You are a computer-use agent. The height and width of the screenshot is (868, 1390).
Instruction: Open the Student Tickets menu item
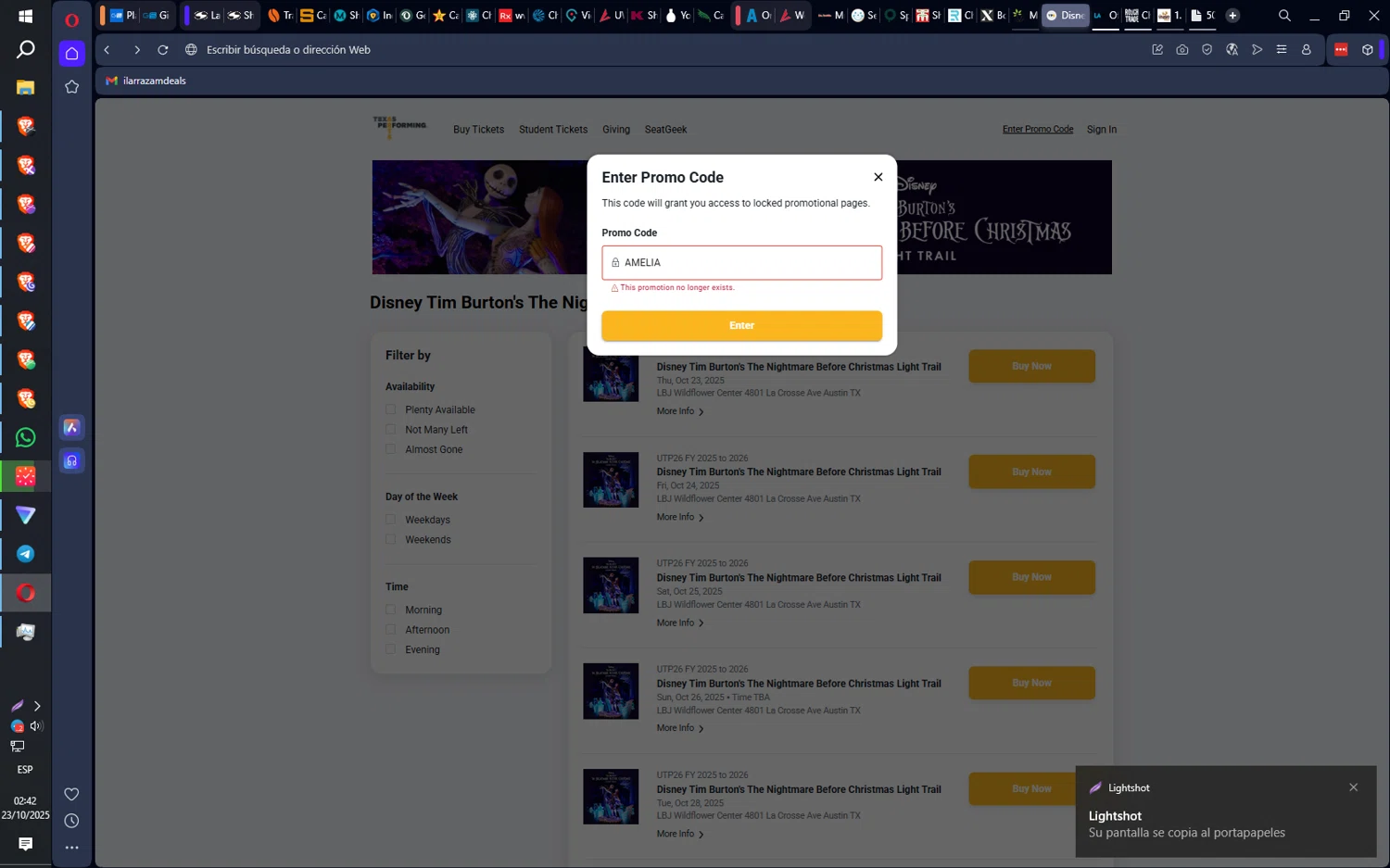(x=553, y=130)
